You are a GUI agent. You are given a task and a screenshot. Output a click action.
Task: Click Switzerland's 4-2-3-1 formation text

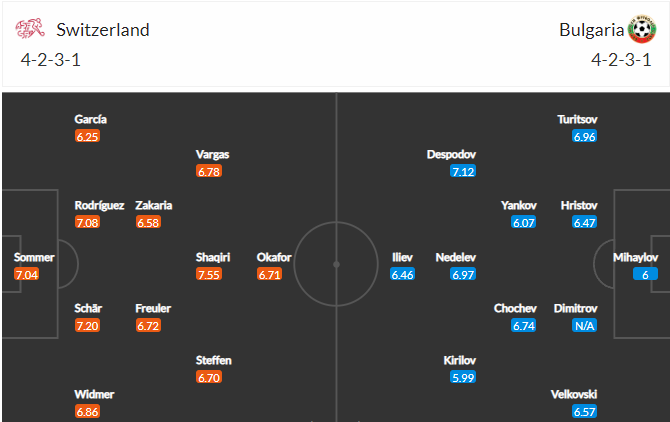[x=50, y=60]
